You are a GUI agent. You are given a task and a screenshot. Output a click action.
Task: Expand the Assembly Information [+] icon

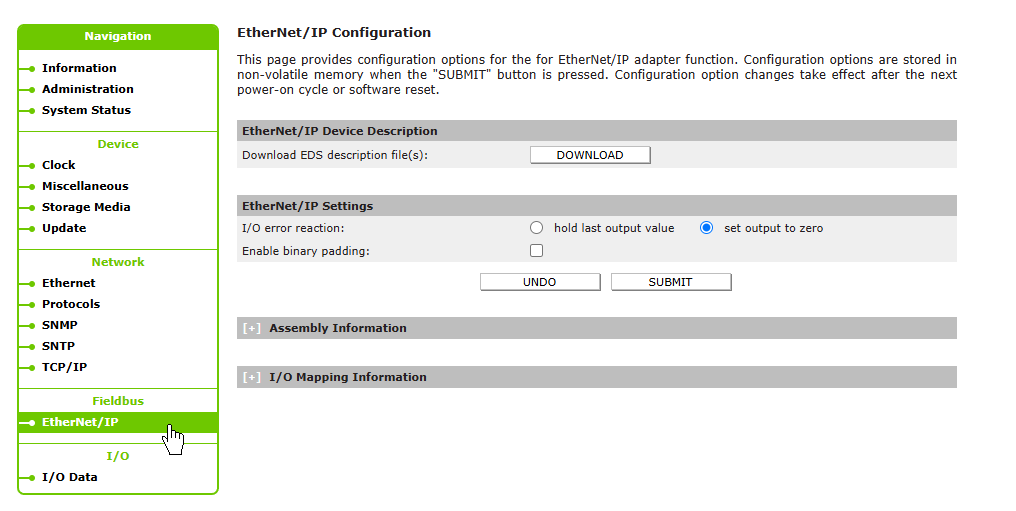[x=251, y=328]
